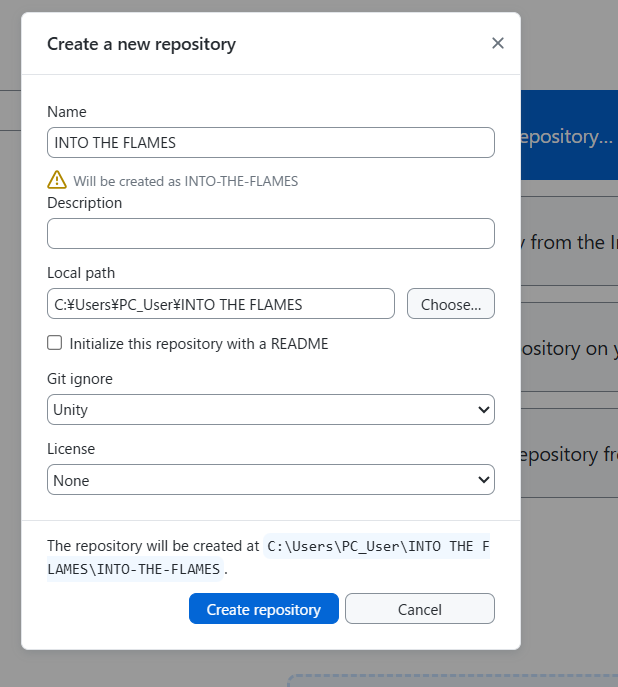Close the Create a new repository dialog

(x=498, y=43)
